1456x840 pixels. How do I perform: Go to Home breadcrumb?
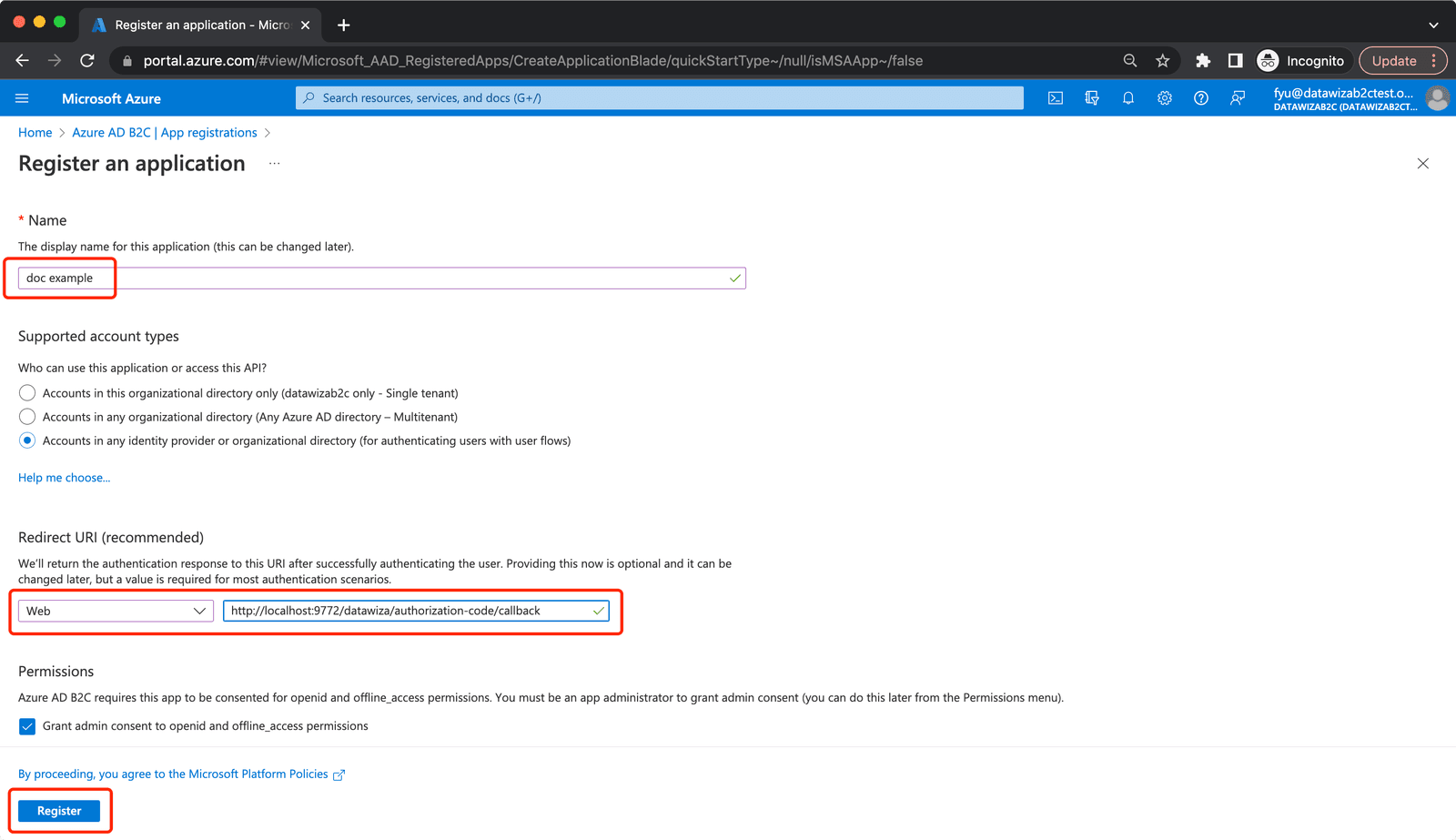35,133
